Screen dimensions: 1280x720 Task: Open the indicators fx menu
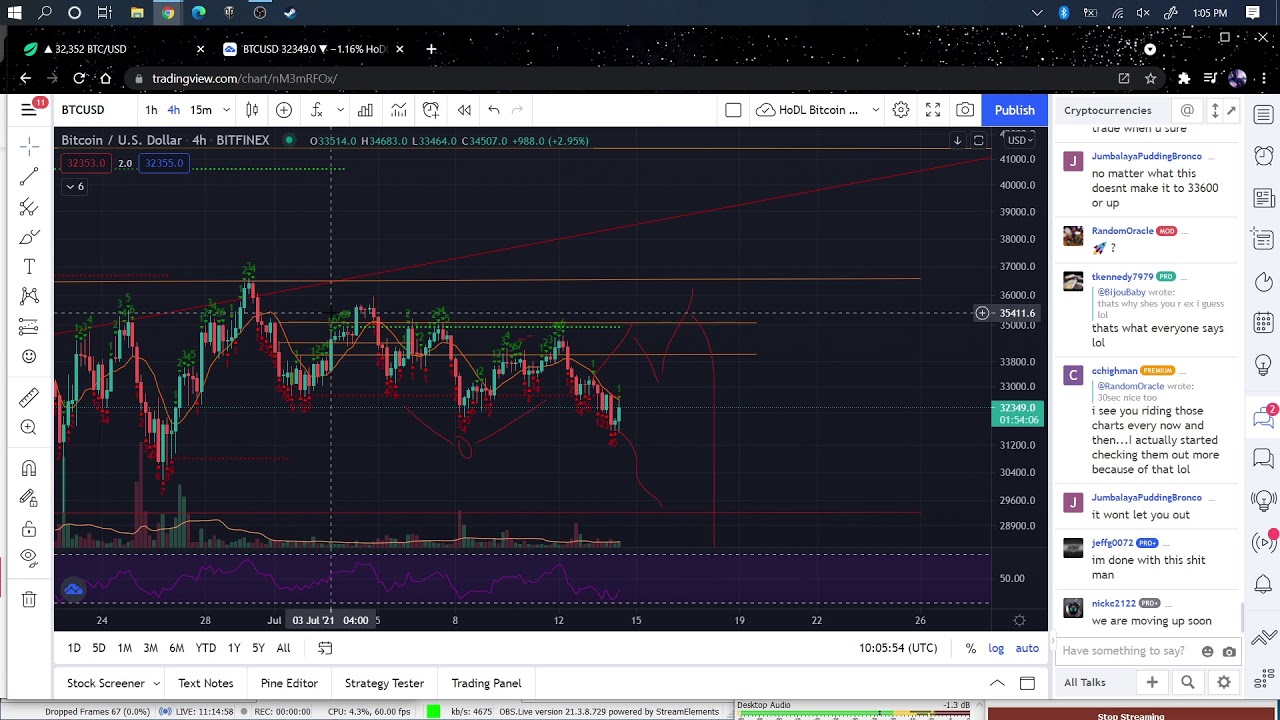point(317,110)
